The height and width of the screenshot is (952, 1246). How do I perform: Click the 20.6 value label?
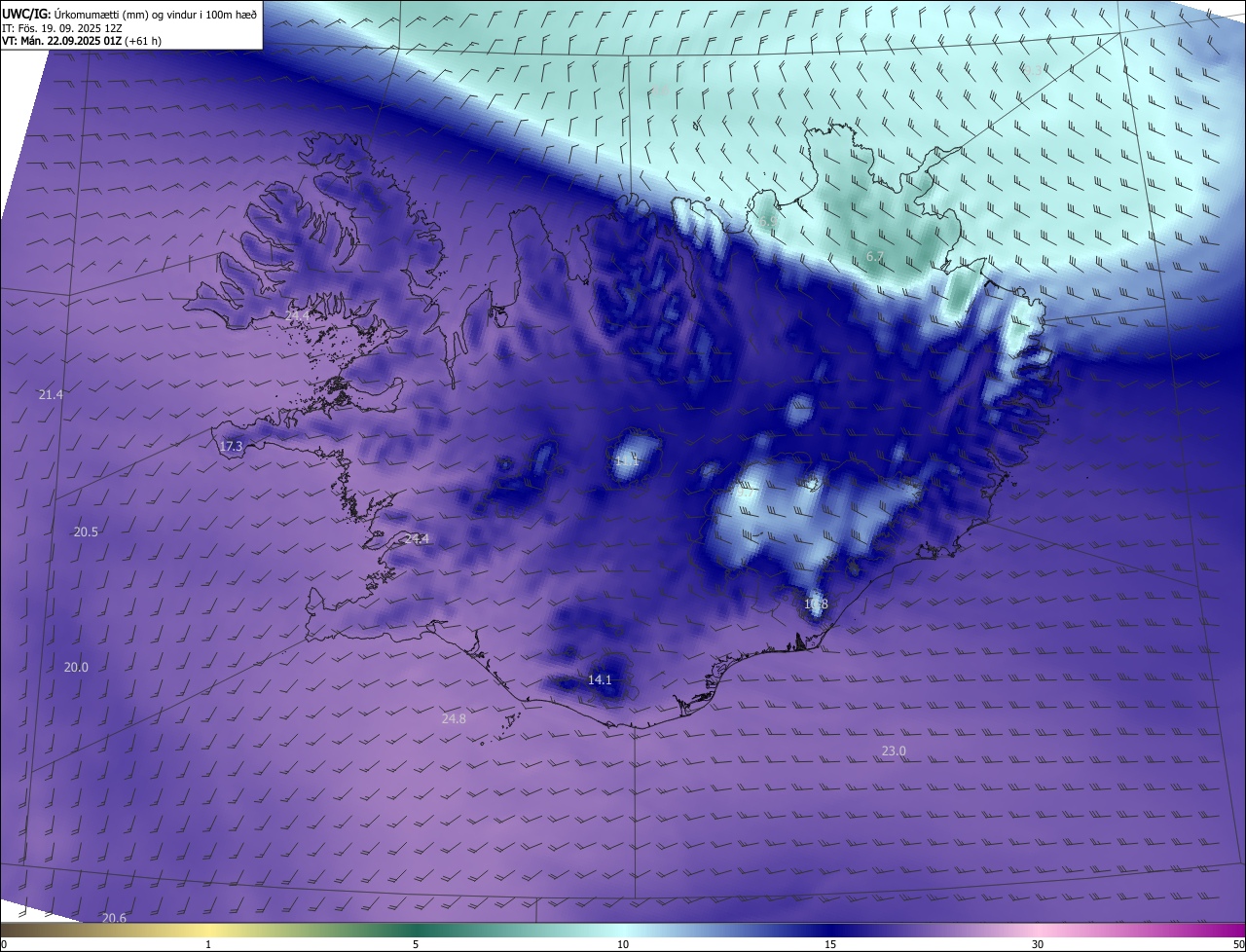[114, 918]
